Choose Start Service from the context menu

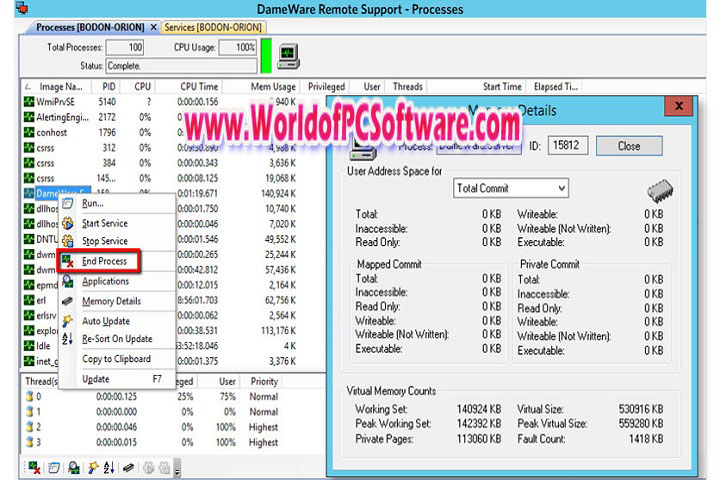[117, 223]
